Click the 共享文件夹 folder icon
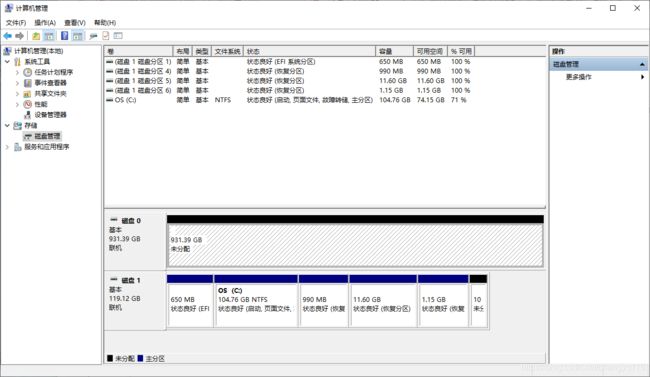This screenshot has width=650, height=377. [x=27, y=94]
